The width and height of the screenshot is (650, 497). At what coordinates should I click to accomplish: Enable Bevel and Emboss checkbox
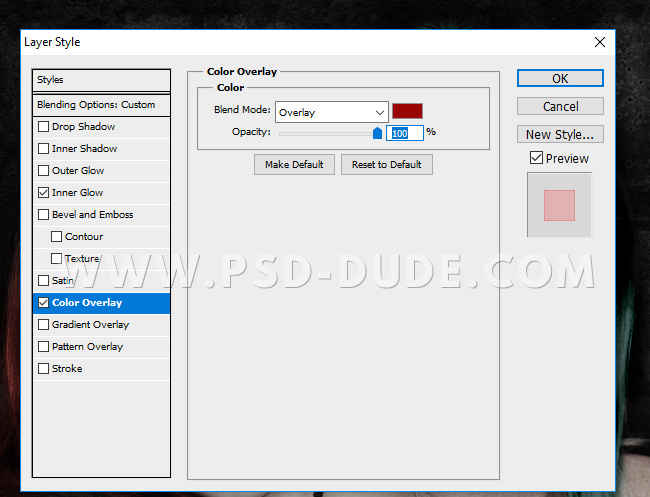(x=44, y=214)
